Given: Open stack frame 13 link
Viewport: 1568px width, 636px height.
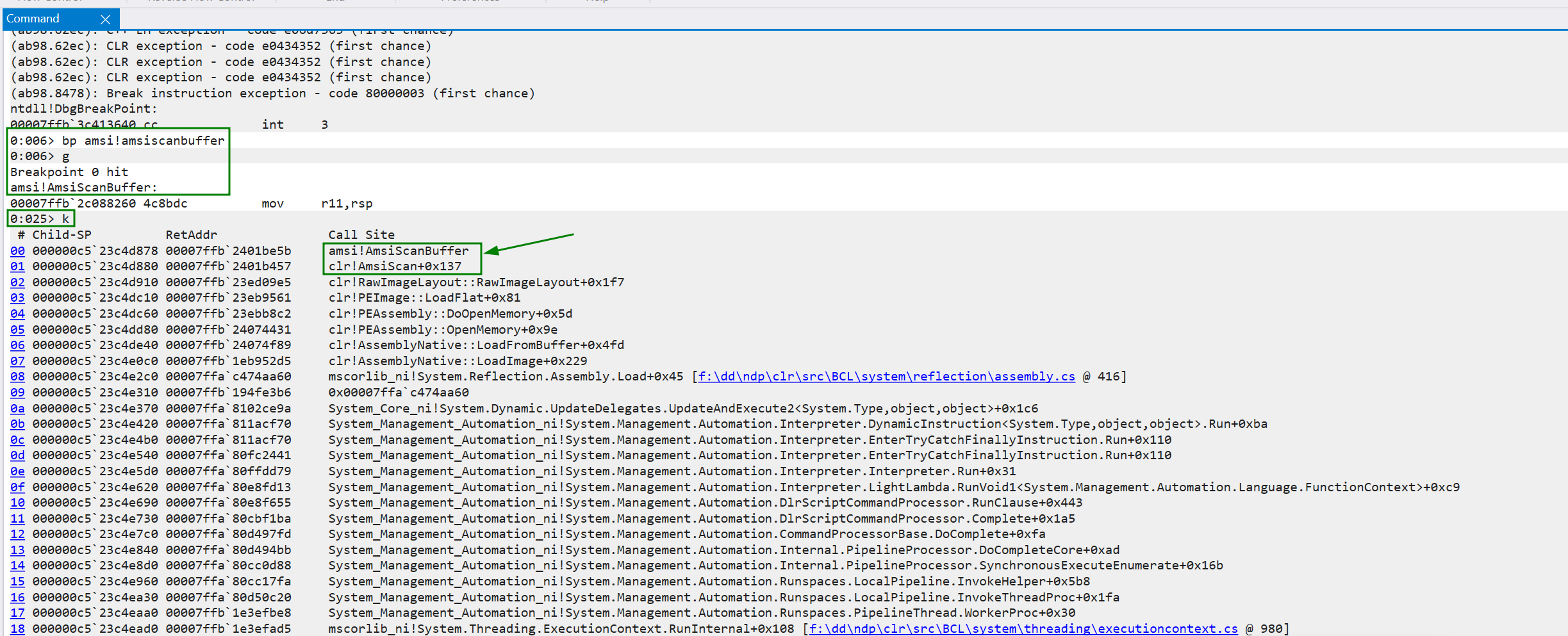Looking at the screenshot, I should coord(17,550).
